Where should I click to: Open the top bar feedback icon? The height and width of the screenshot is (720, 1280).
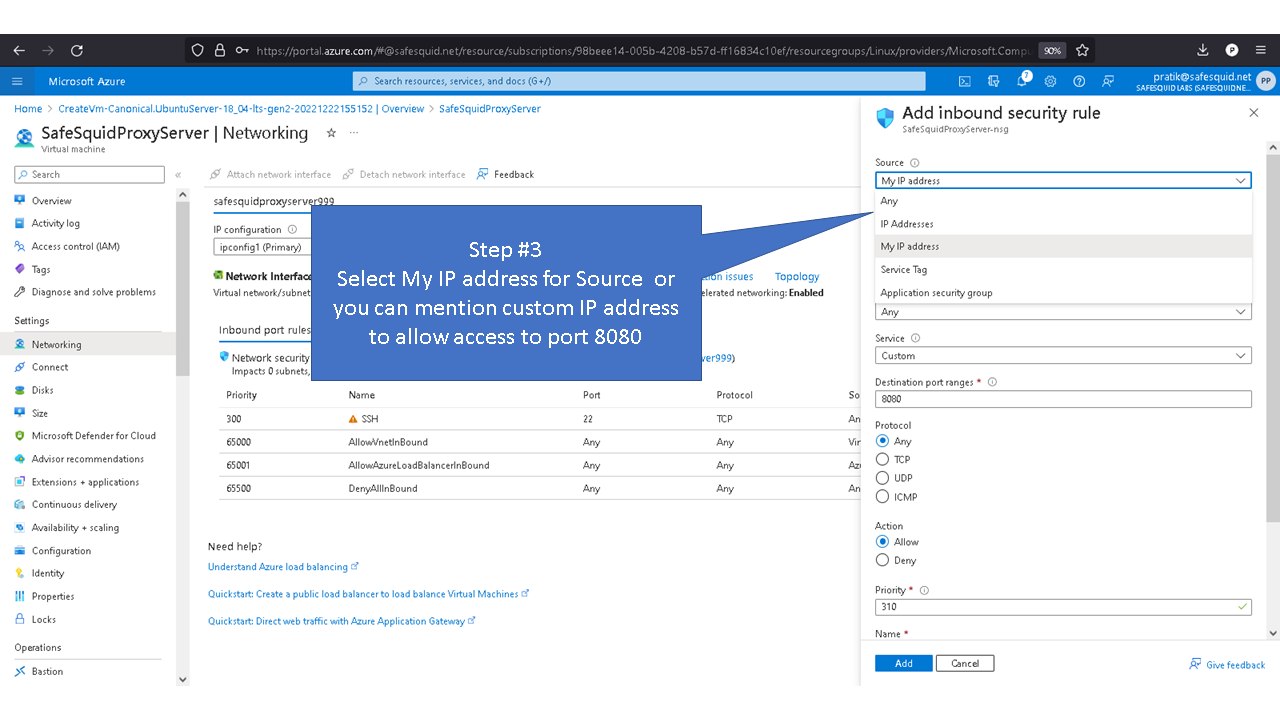point(1108,82)
